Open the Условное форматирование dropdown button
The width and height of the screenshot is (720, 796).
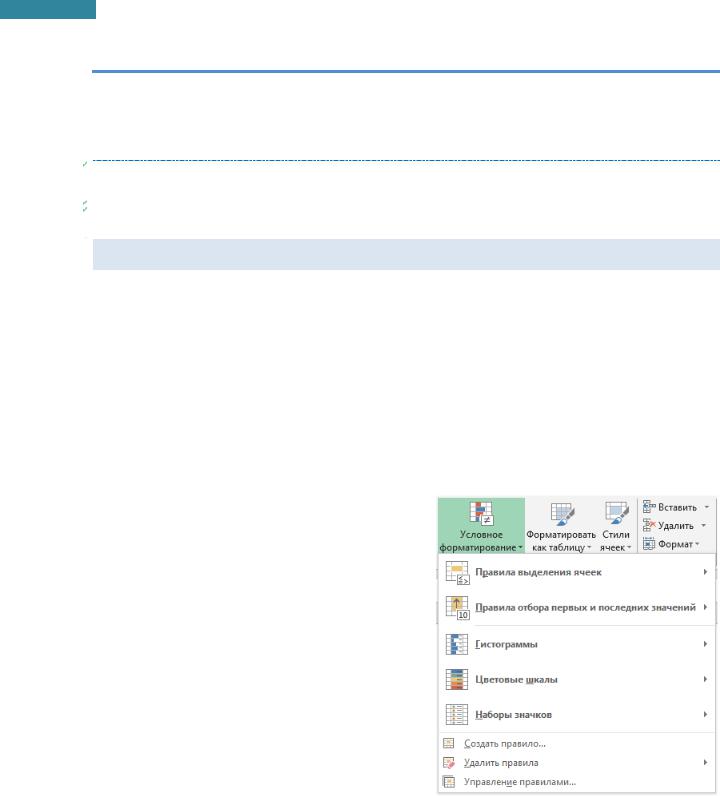coord(481,525)
